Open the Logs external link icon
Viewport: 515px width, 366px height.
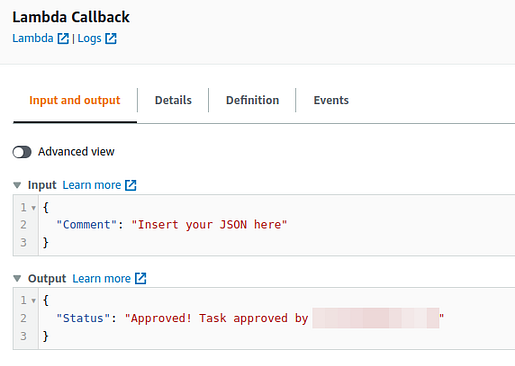[111, 38]
